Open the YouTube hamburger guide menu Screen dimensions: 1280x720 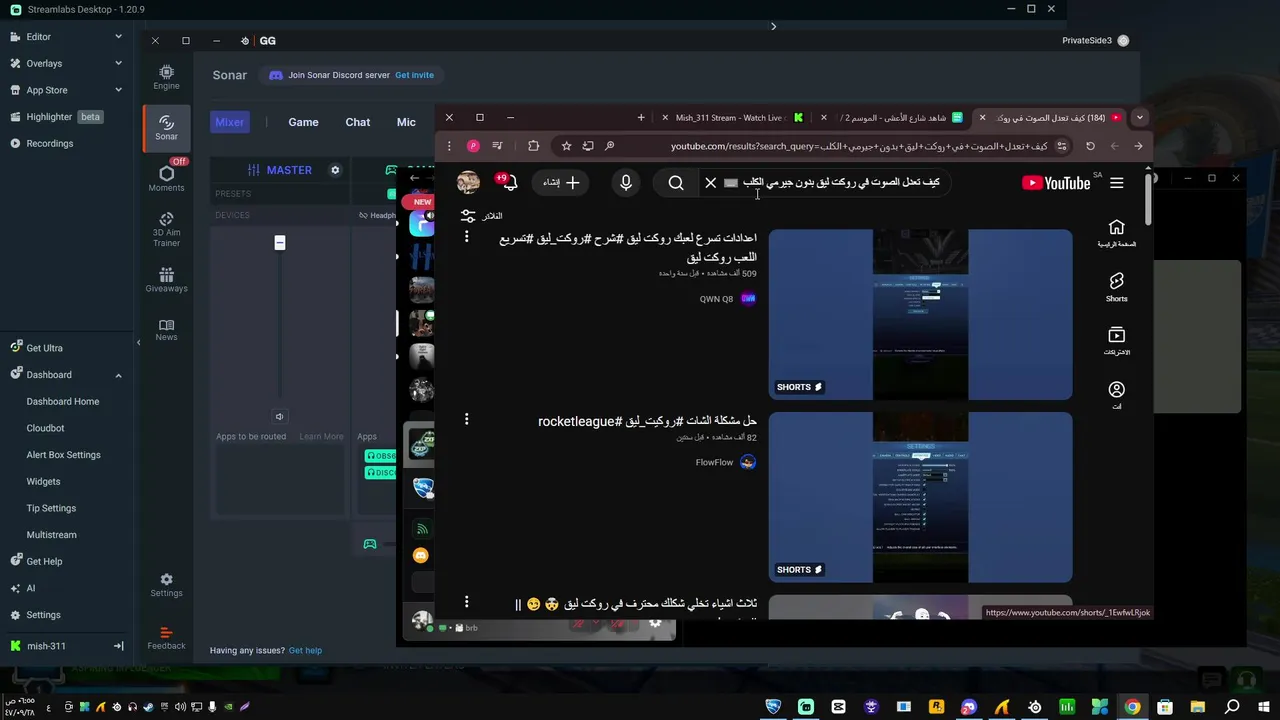[x=1117, y=183]
